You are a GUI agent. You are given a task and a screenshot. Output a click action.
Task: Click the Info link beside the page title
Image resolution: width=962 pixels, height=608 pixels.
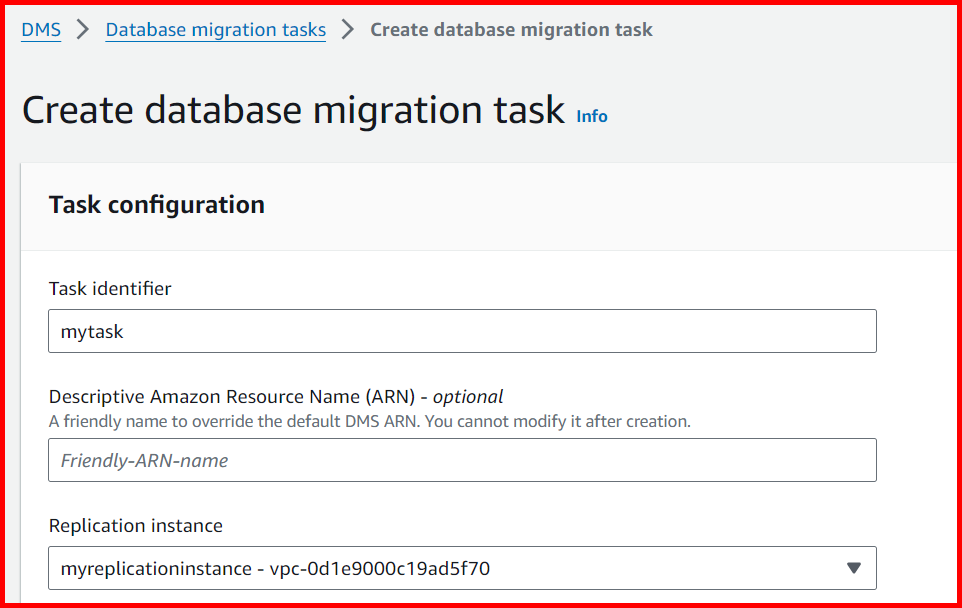591,116
